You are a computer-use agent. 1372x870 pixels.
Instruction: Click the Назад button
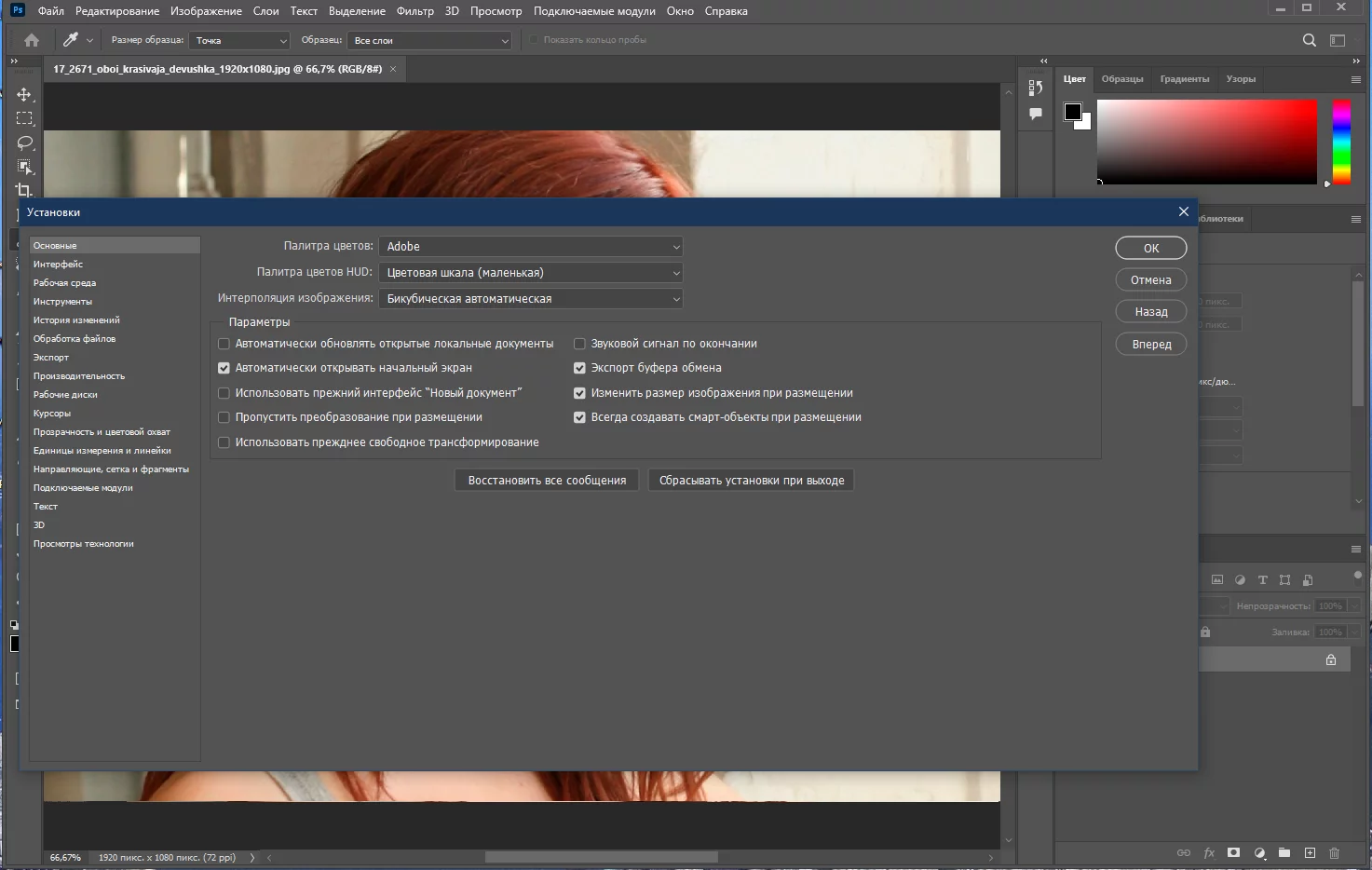(x=1151, y=311)
